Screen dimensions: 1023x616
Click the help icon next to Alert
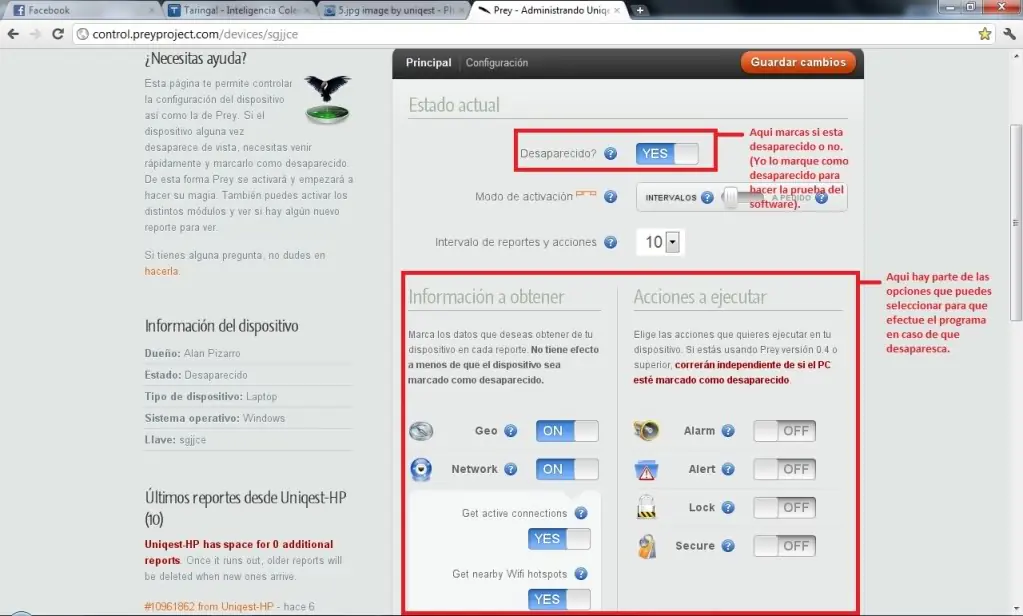(728, 469)
